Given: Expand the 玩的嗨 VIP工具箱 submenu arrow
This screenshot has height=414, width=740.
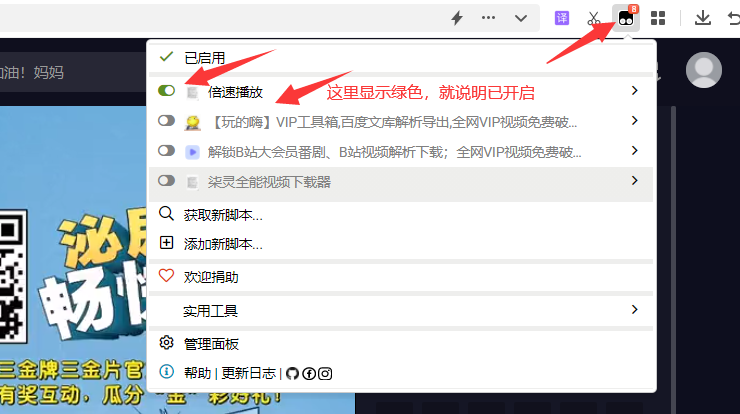Looking at the screenshot, I should pyautogui.click(x=635, y=120).
